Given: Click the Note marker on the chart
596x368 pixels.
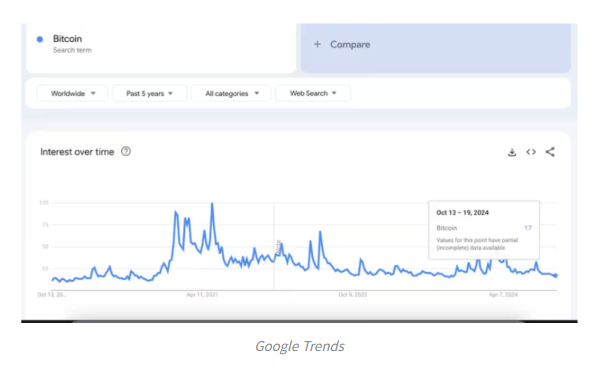Looking at the screenshot, I should pyautogui.click(x=278, y=247).
